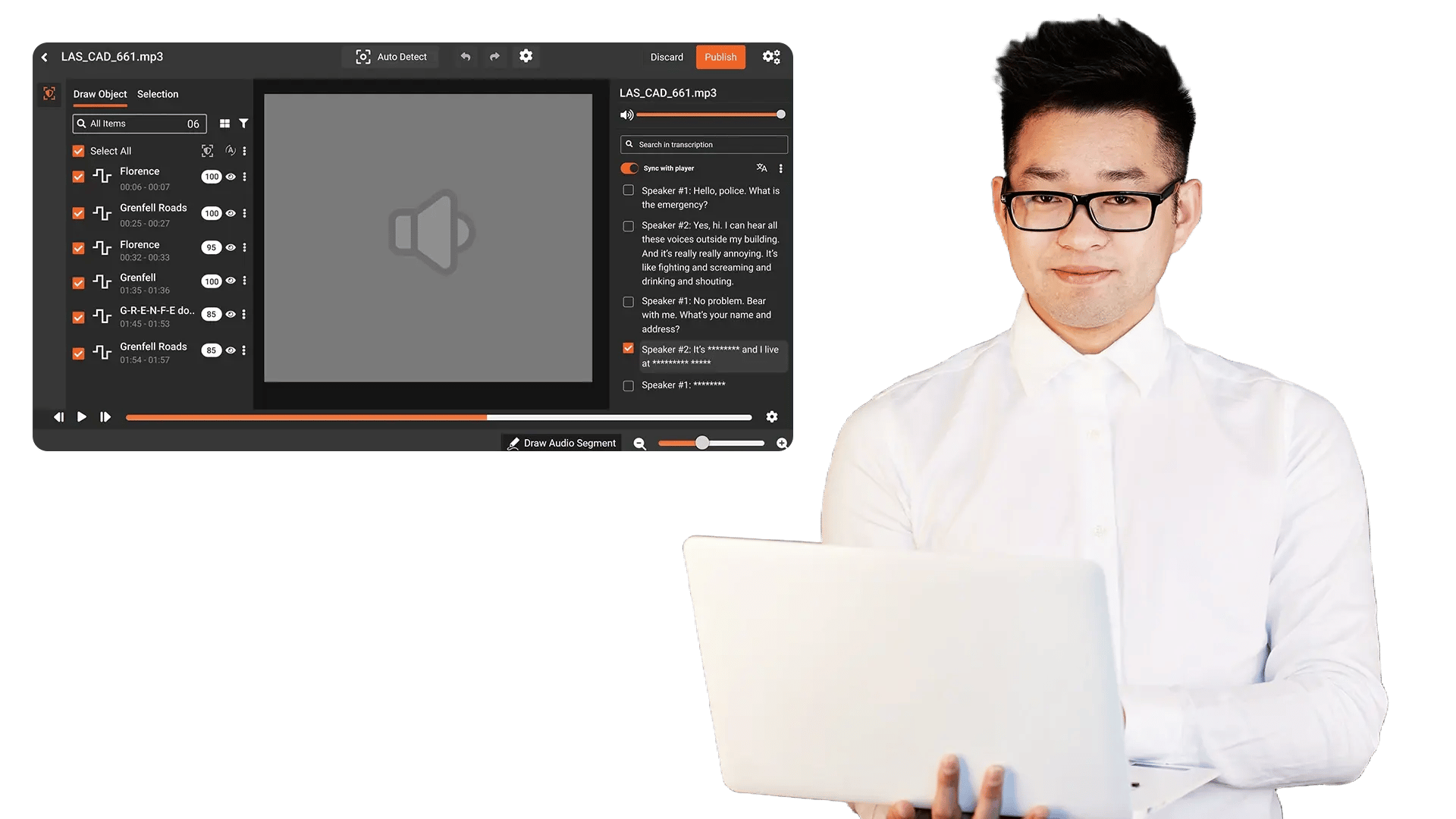Click the Undo arrow icon
Viewport: 1456px width, 819px height.
pyautogui.click(x=466, y=56)
